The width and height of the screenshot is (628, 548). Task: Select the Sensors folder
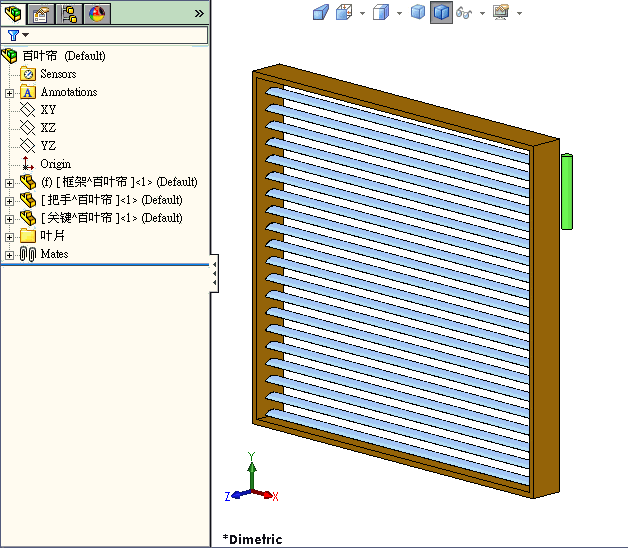(x=58, y=74)
